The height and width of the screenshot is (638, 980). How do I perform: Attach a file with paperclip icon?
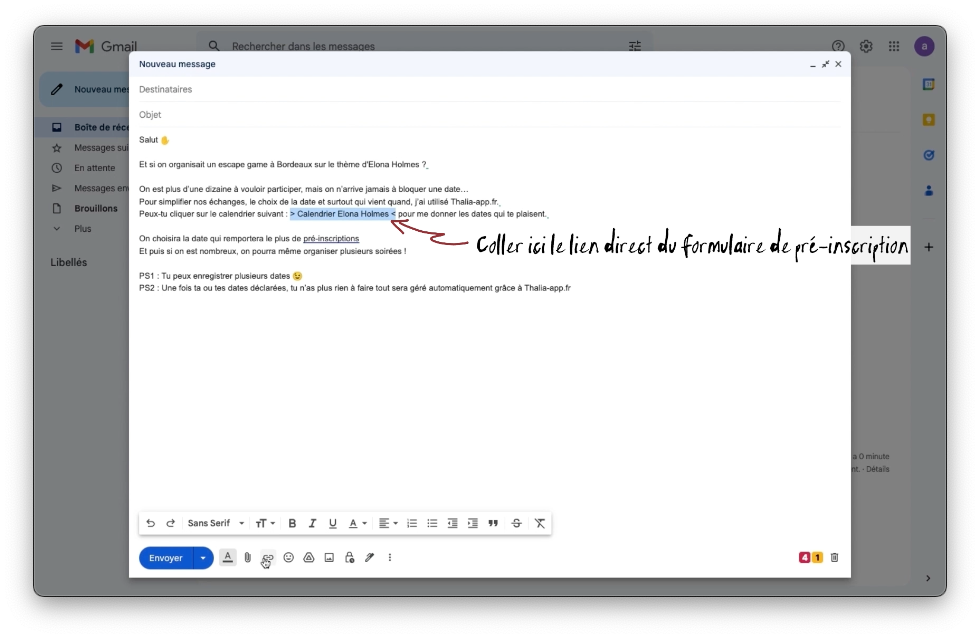pyautogui.click(x=248, y=558)
